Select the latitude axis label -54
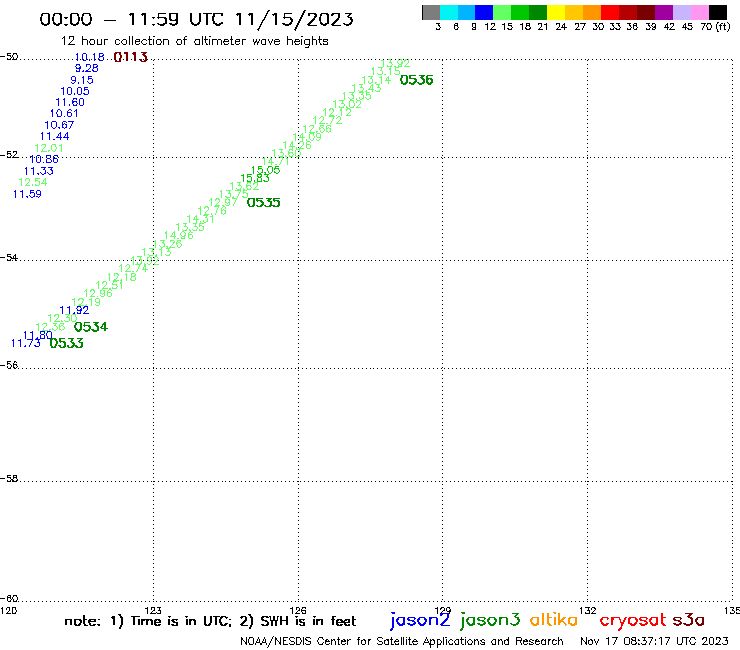 pos(9,258)
